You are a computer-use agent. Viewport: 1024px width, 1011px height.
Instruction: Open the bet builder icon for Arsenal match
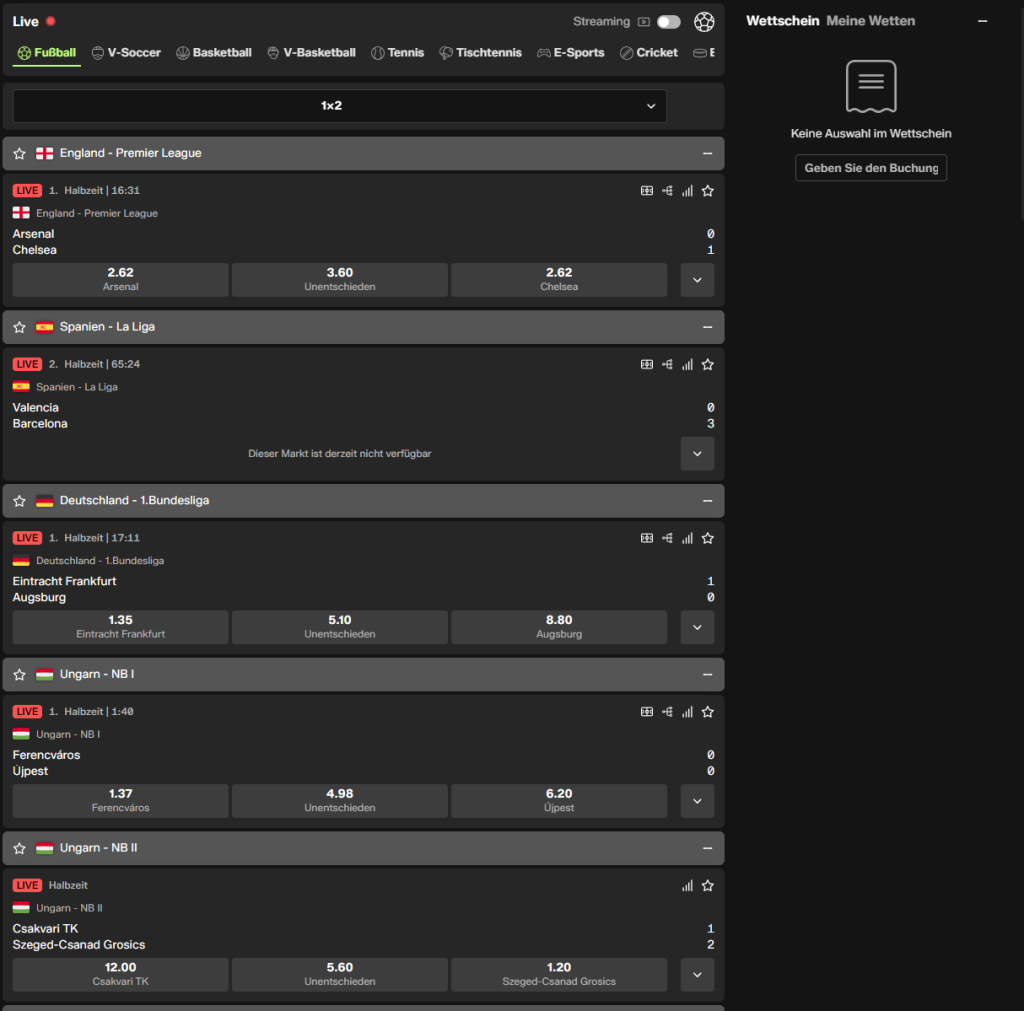667,191
